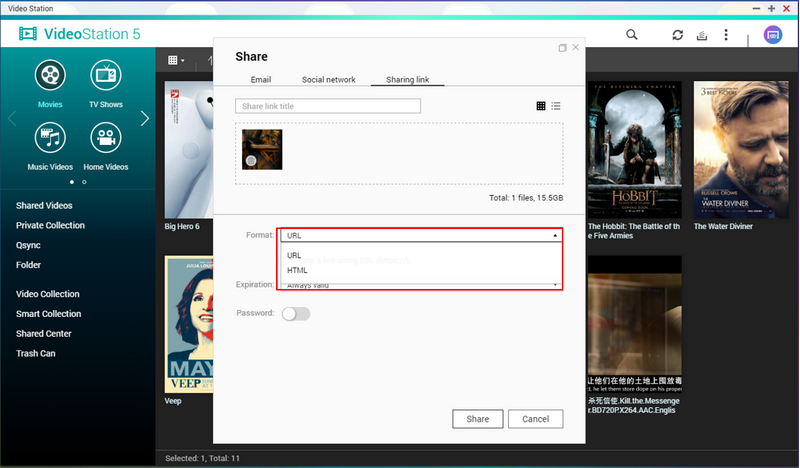800x468 pixels.
Task: Toggle the Password switch on
Action: pyautogui.click(x=296, y=313)
